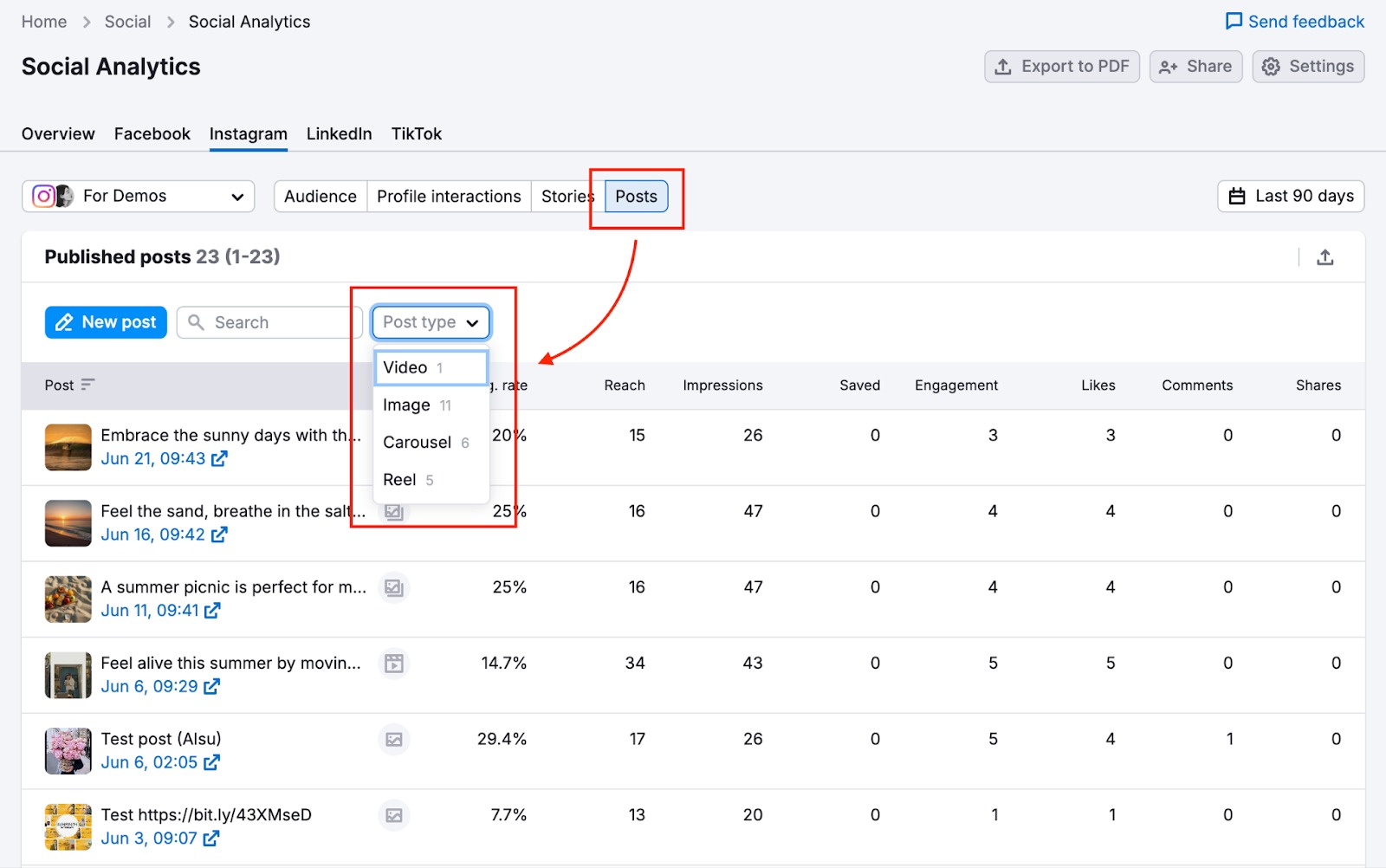Click the carousel type icon on the picnic post row
Viewport: 1386px width, 868px height.
pos(394,587)
